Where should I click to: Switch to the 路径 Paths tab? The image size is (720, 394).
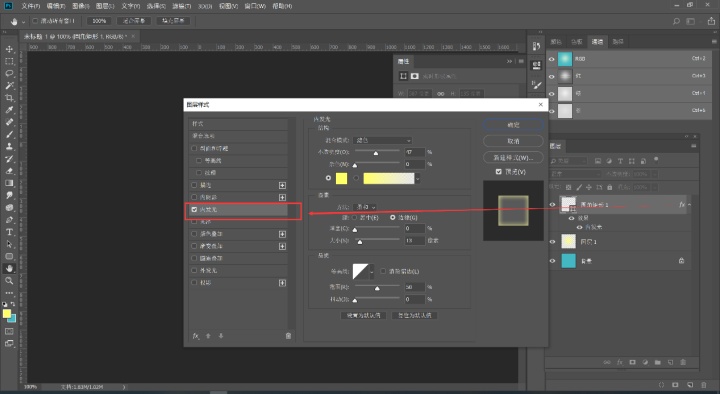618,42
